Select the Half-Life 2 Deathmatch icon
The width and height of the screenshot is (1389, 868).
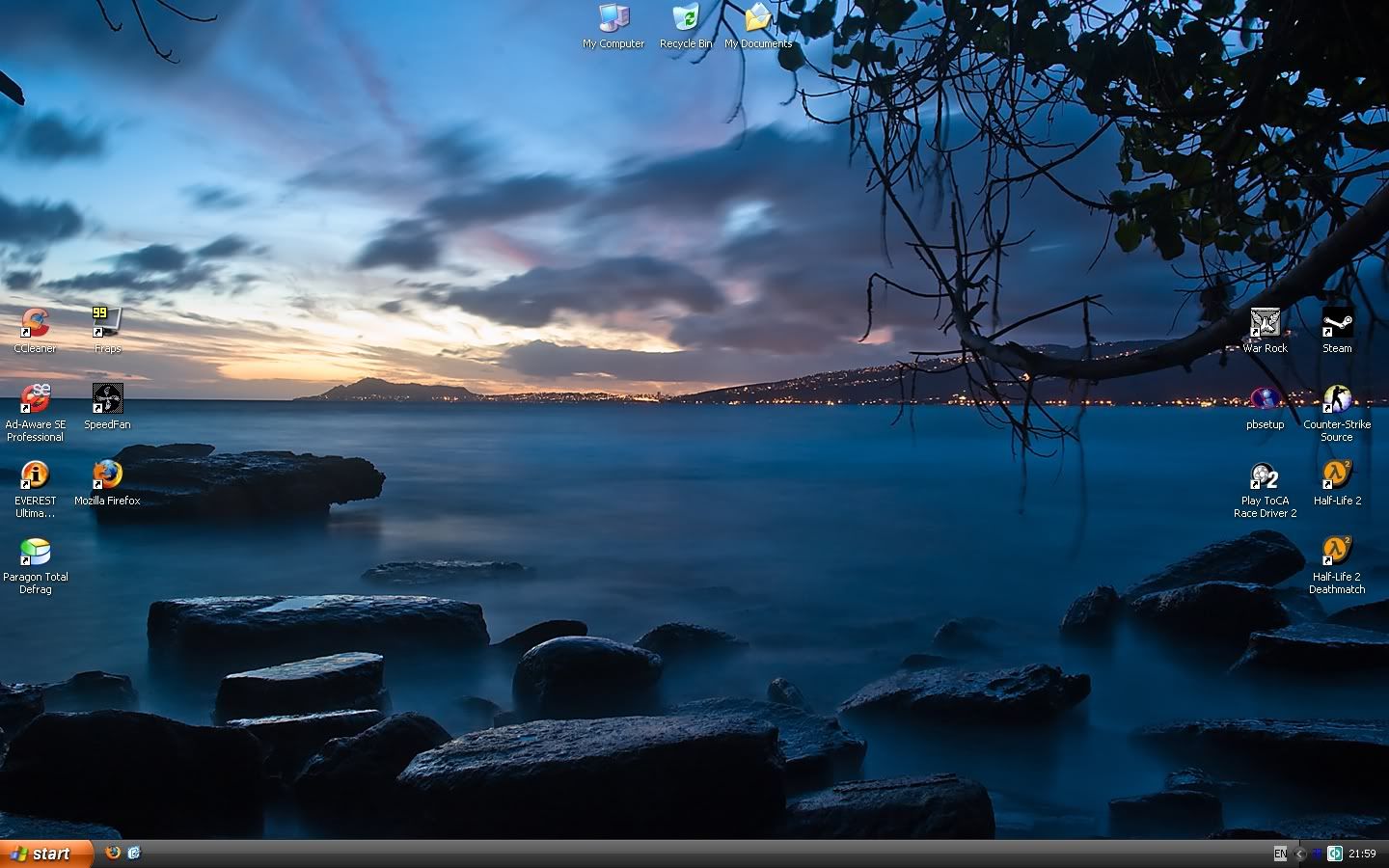point(1337,551)
